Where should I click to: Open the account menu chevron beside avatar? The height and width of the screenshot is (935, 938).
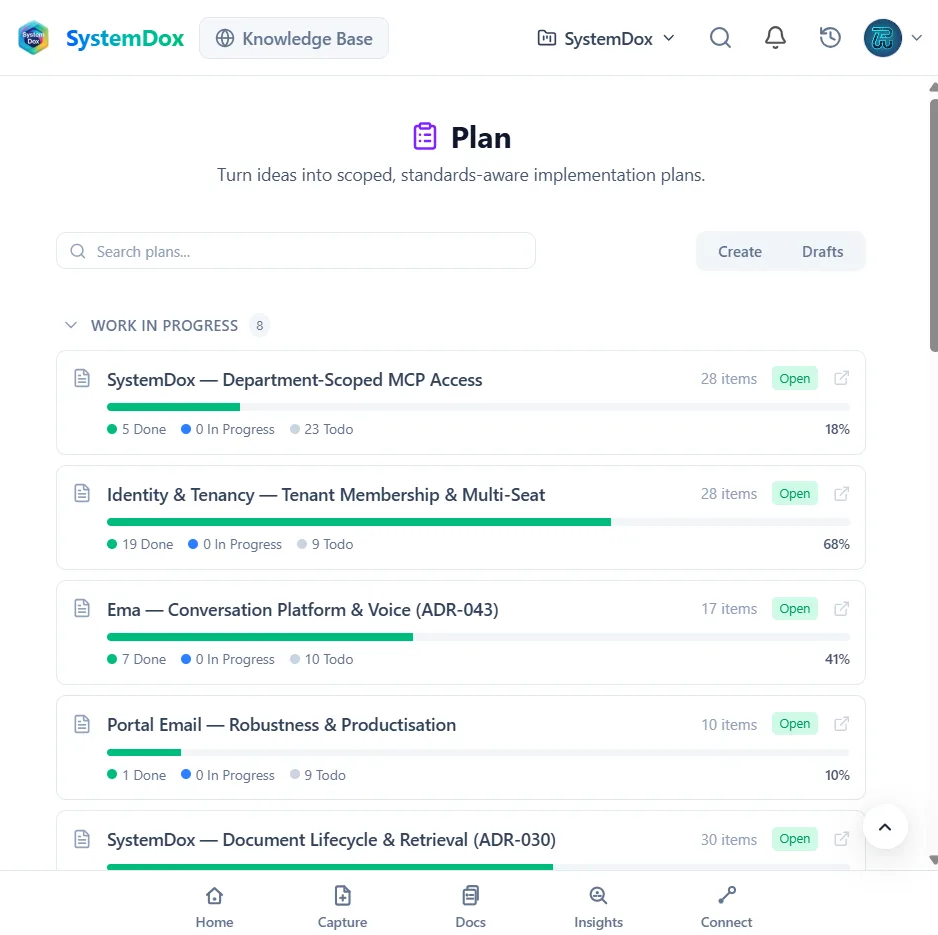point(916,38)
